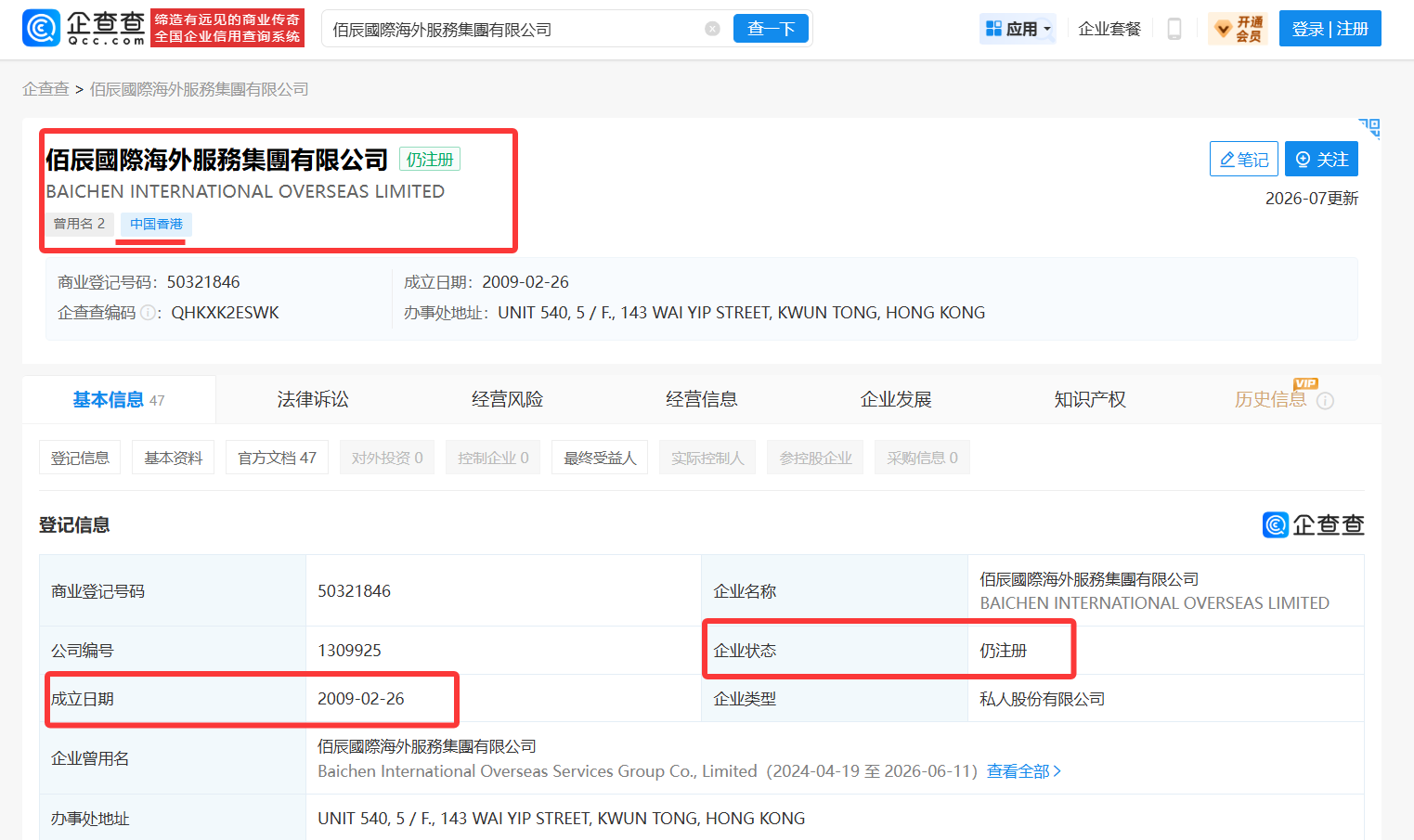Open the 历史信息 VIP tab
The width and height of the screenshot is (1414, 840).
click(x=1270, y=399)
